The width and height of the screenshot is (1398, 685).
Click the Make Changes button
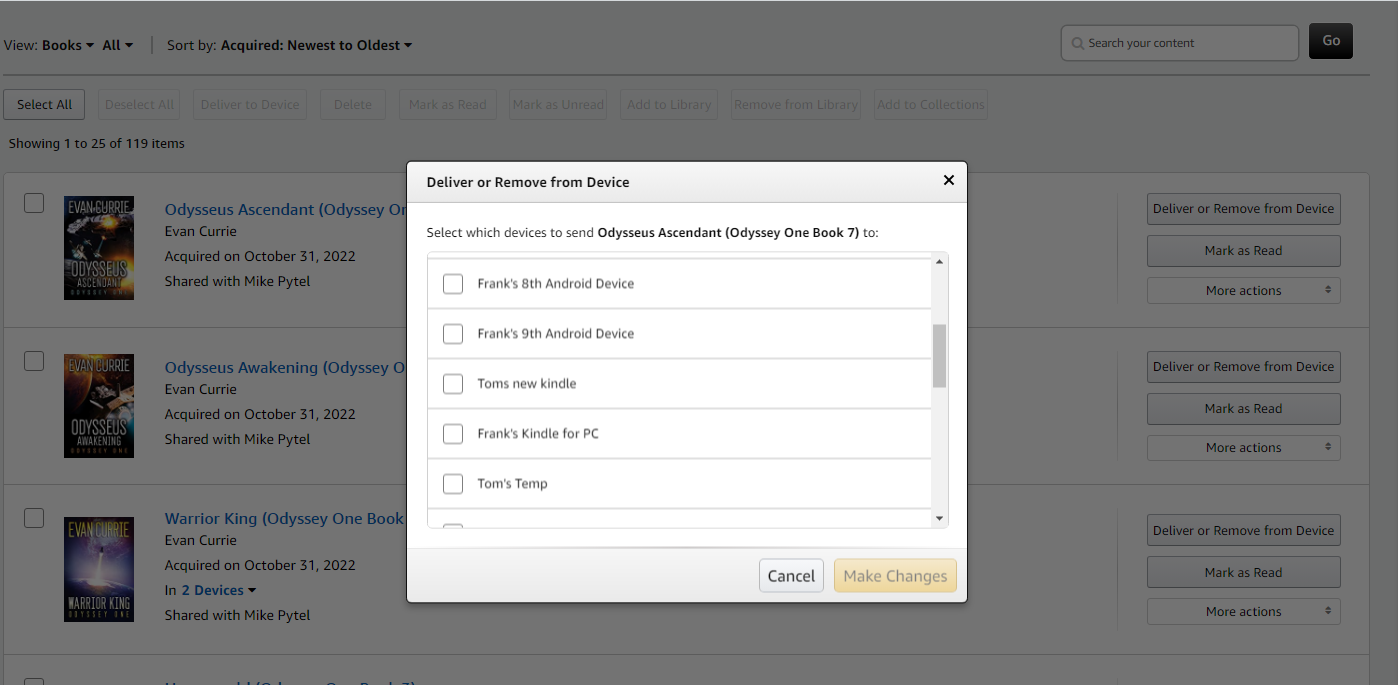pos(895,576)
